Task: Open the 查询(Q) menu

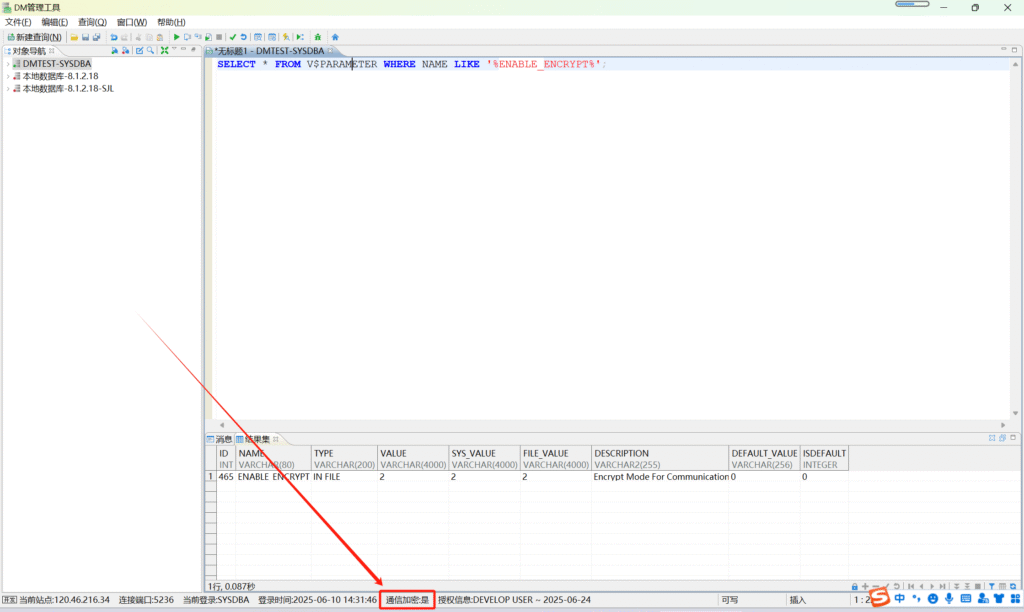Action: 92,22
